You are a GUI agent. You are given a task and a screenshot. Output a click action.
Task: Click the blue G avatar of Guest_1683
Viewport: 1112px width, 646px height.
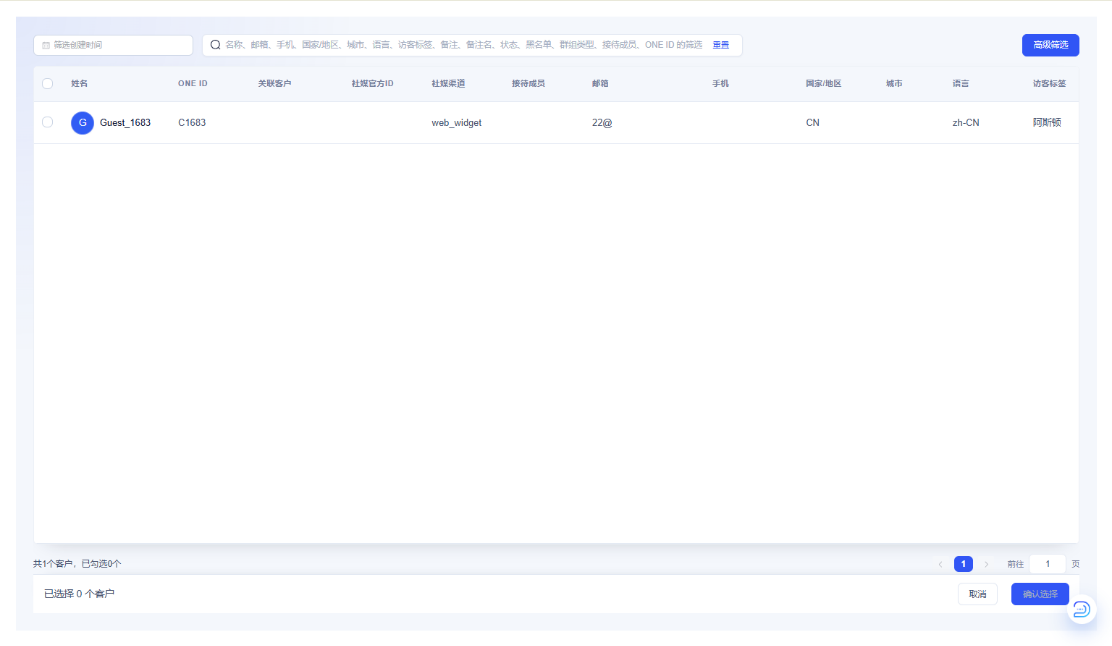click(82, 123)
